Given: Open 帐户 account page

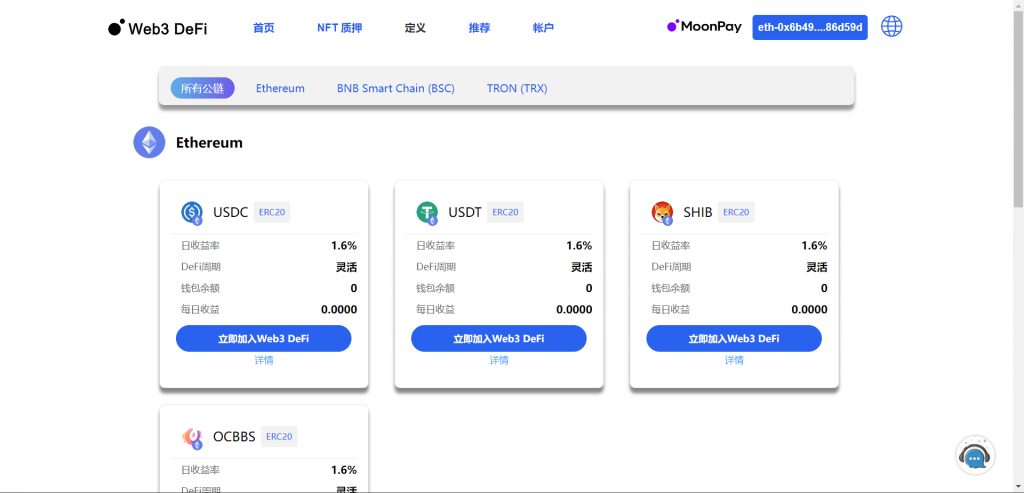Looking at the screenshot, I should (x=543, y=28).
